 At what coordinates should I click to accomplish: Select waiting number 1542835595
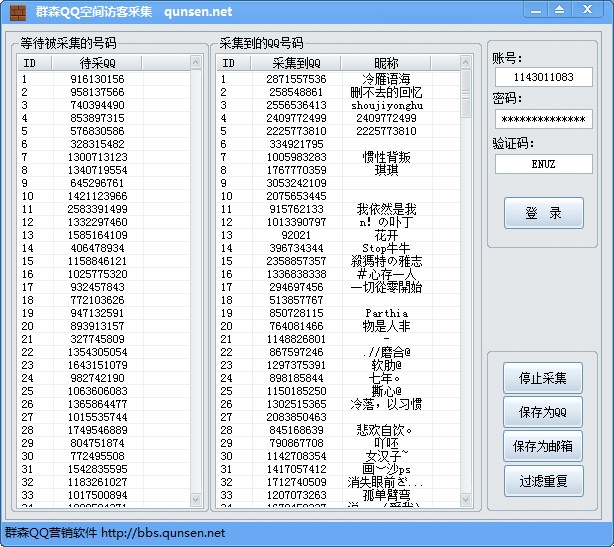(97, 469)
